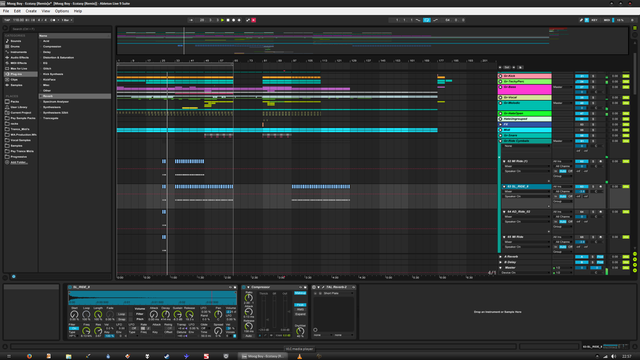This screenshot has width=640, height=360.
Task: Expand the Compression folder in browser
Action: click(x=41, y=47)
